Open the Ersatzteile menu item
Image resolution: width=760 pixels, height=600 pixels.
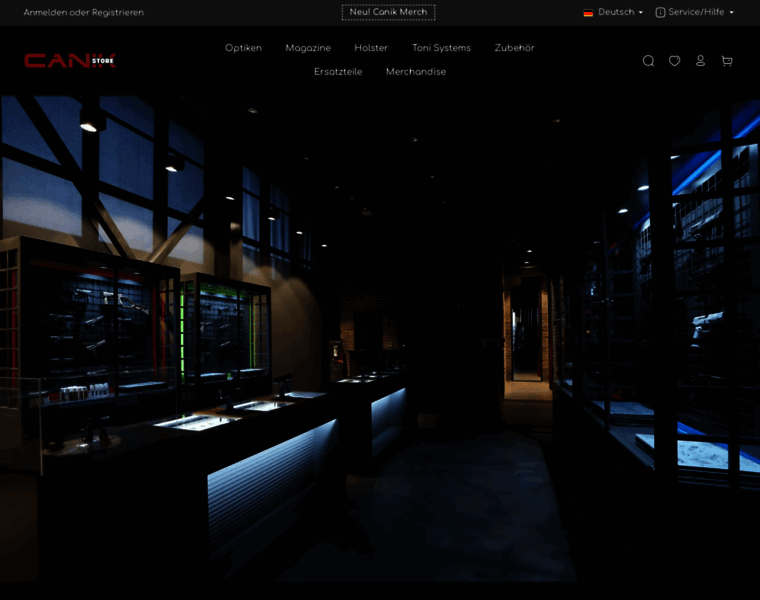(338, 72)
